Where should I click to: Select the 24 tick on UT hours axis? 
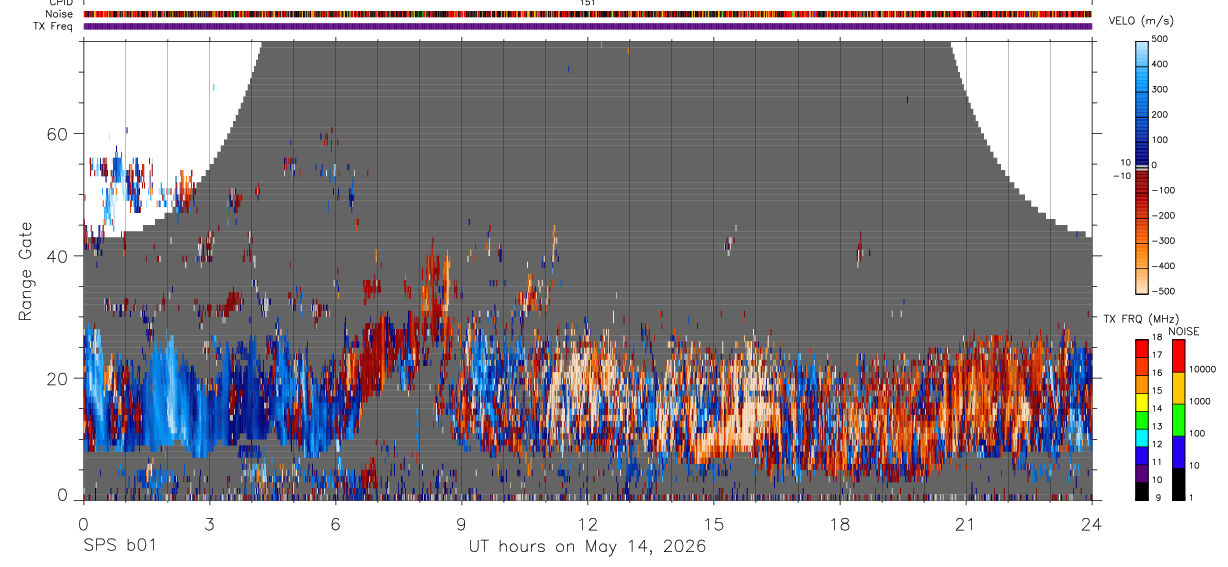1091,523
